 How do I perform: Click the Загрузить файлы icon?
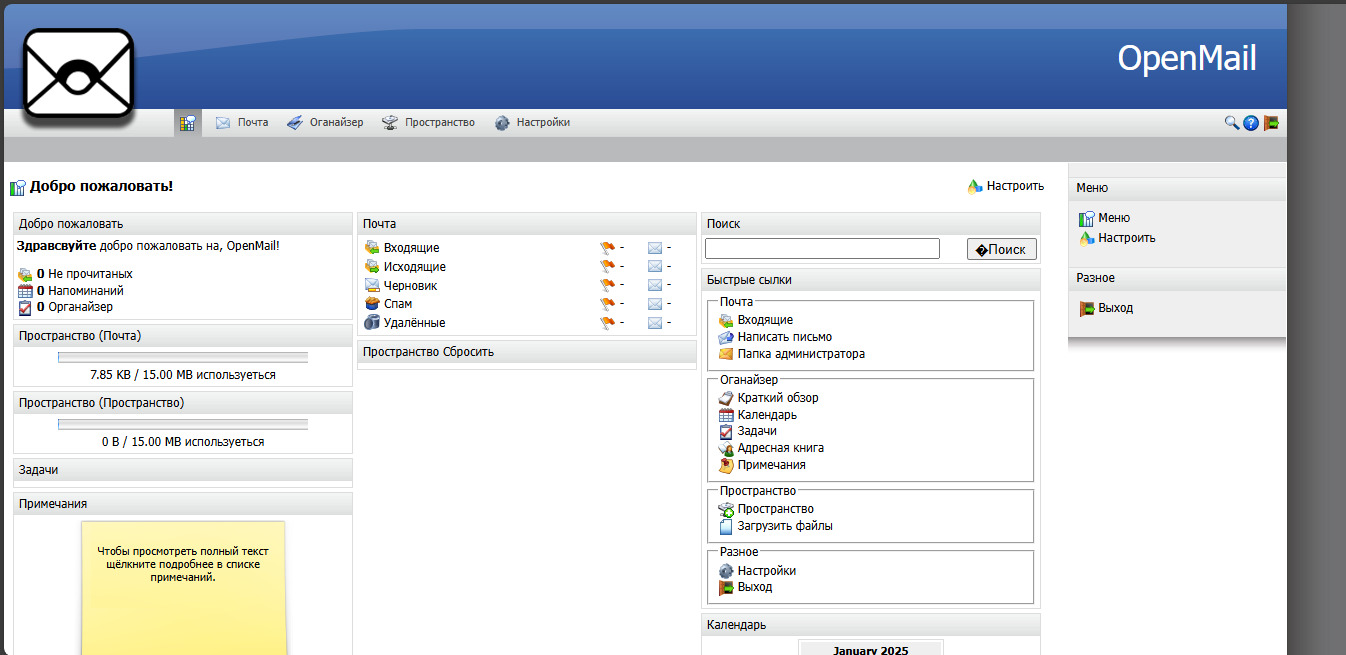click(726, 526)
